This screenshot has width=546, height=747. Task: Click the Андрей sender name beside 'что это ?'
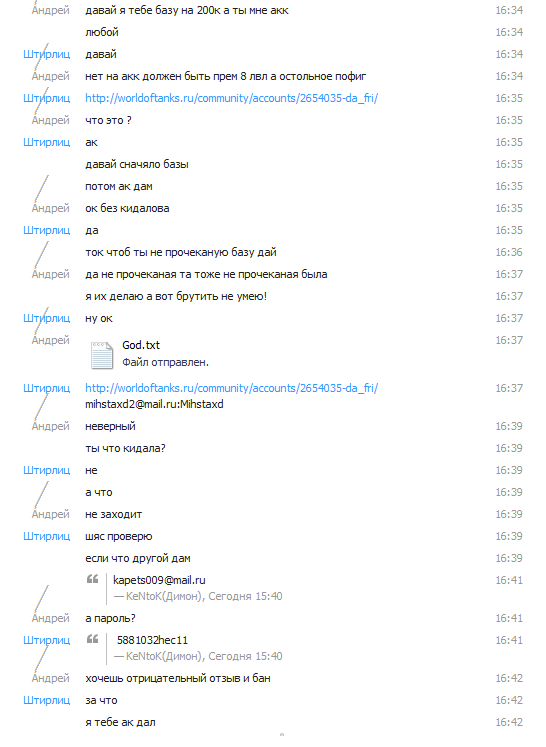click(x=51, y=120)
